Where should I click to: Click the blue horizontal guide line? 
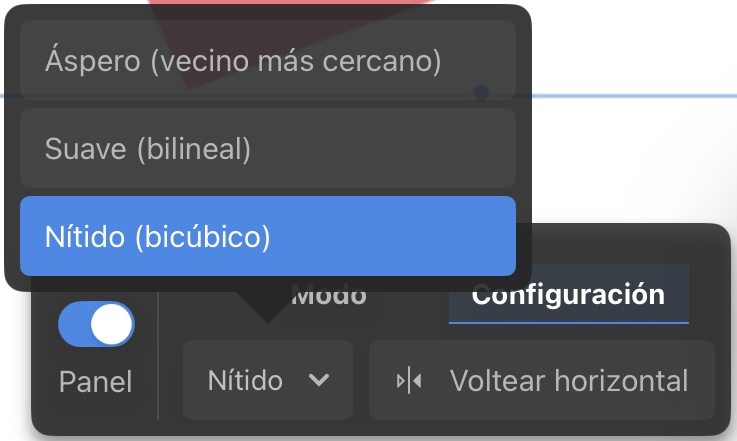[630, 96]
